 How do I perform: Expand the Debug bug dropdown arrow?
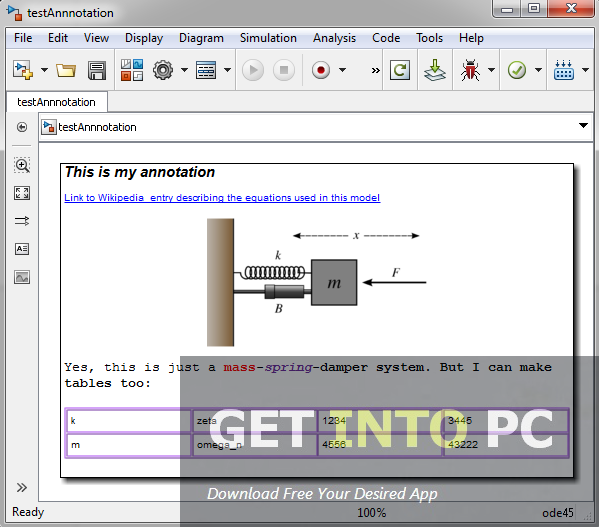click(x=492, y=70)
